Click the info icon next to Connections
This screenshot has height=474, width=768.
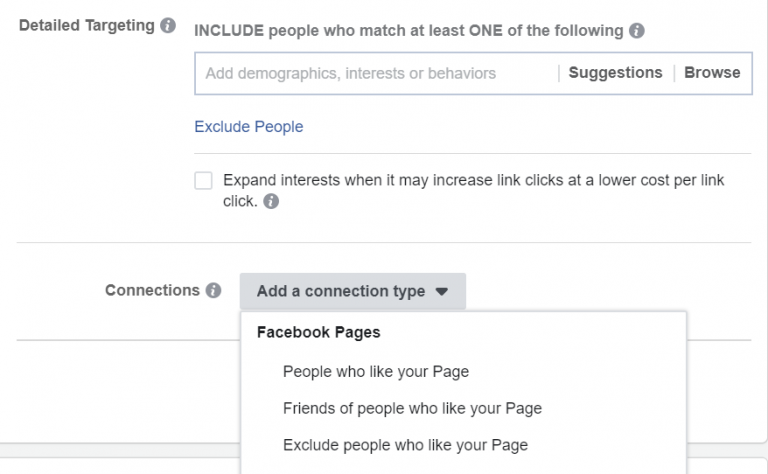[x=213, y=291]
